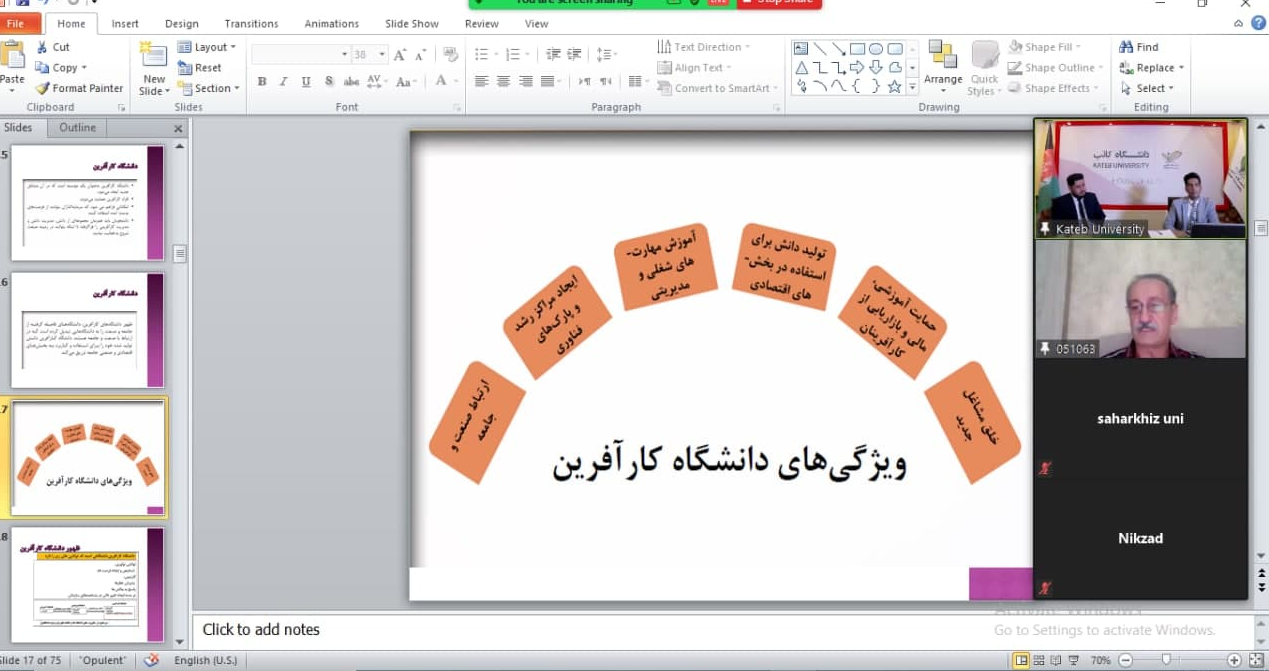The image size is (1269, 671).
Task: Select the Format Painter tool
Action: [x=79, y=88]
